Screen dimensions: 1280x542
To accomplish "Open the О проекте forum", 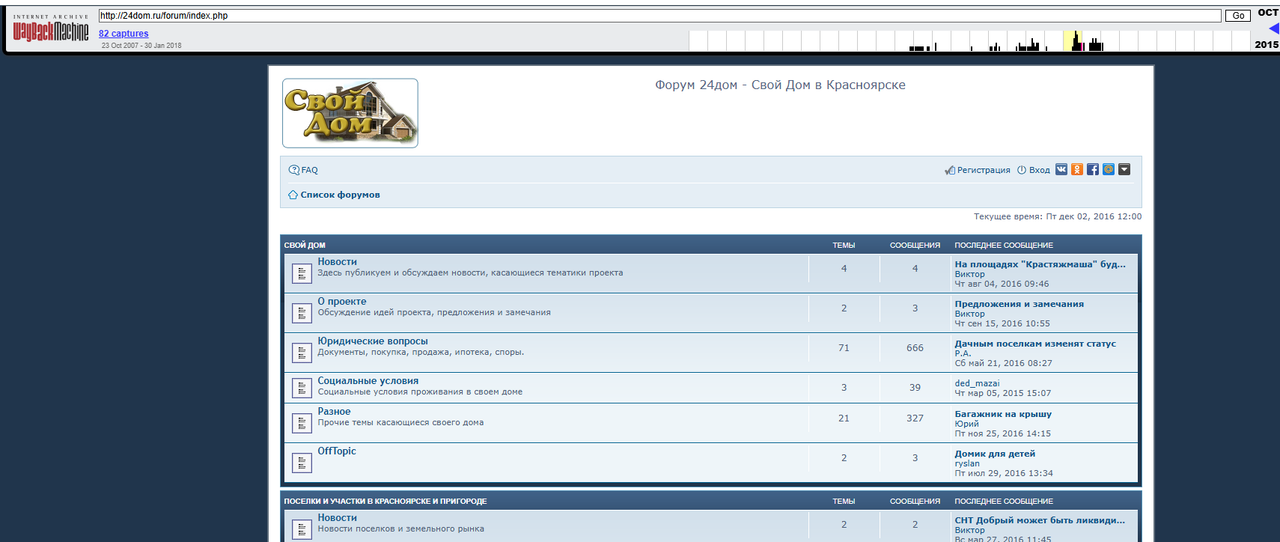I will 342,302.
